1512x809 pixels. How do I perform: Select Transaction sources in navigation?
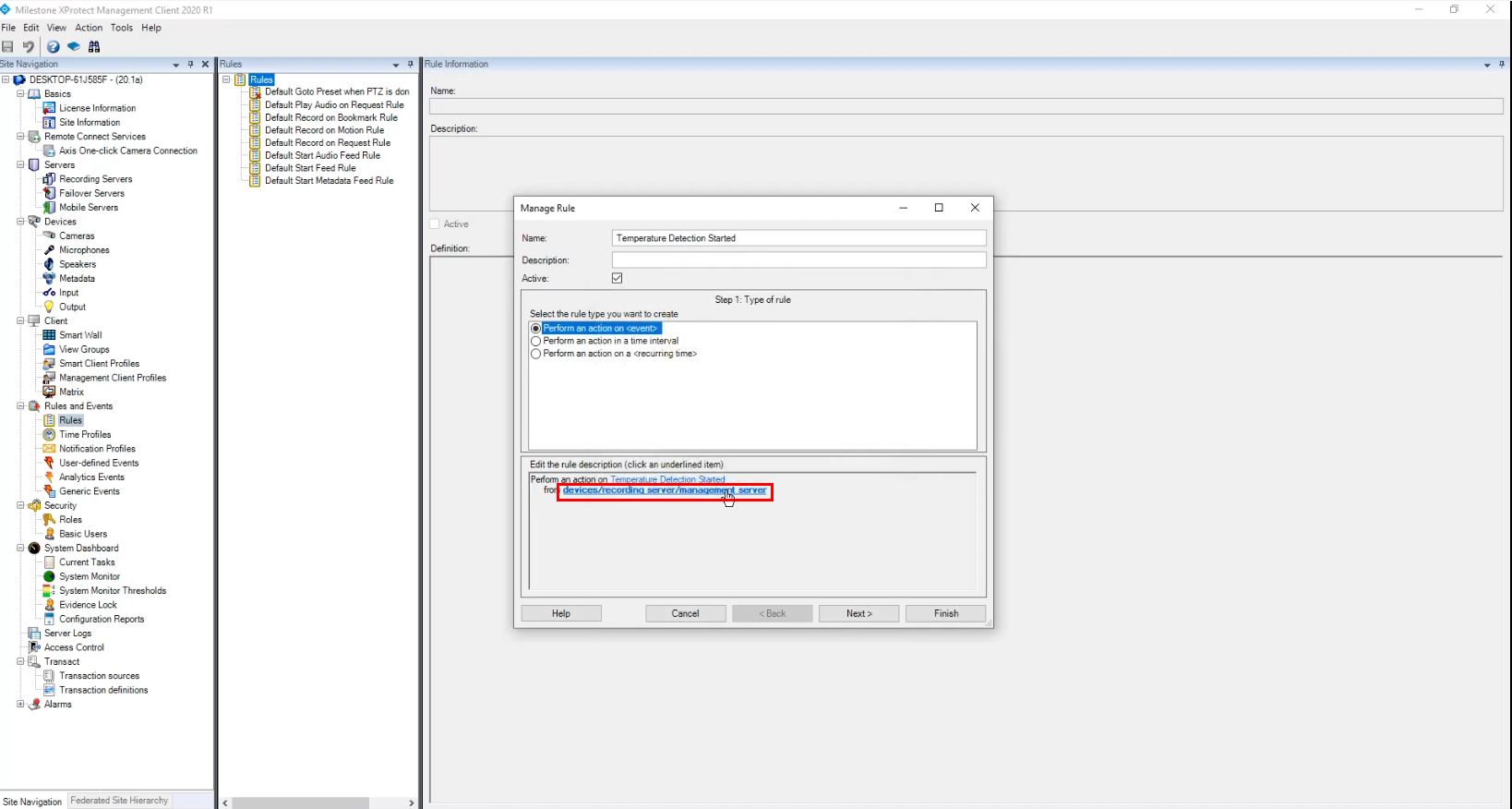coord(100,676)
